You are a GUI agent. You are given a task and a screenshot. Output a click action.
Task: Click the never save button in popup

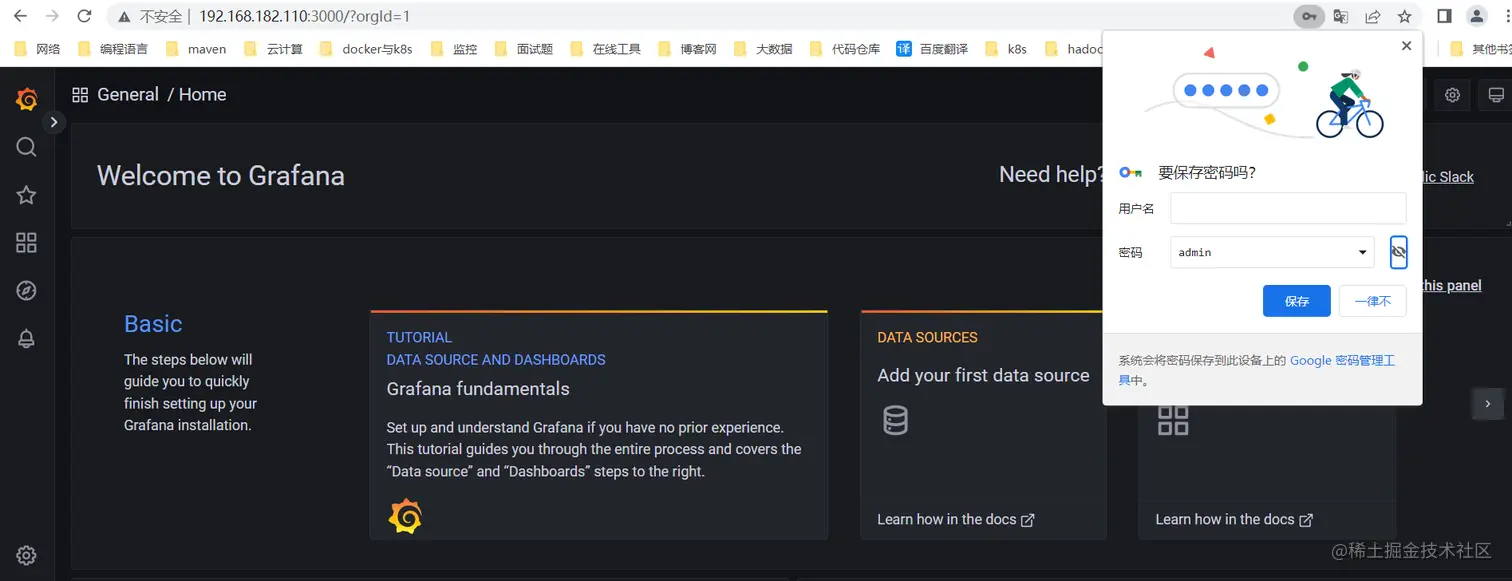tap(1373, 301)
